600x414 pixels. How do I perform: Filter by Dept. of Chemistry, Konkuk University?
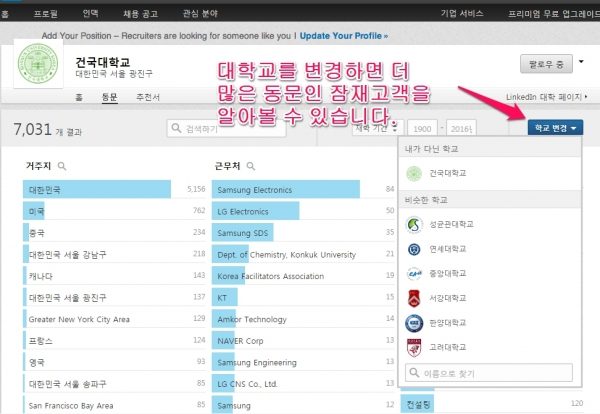303,254
